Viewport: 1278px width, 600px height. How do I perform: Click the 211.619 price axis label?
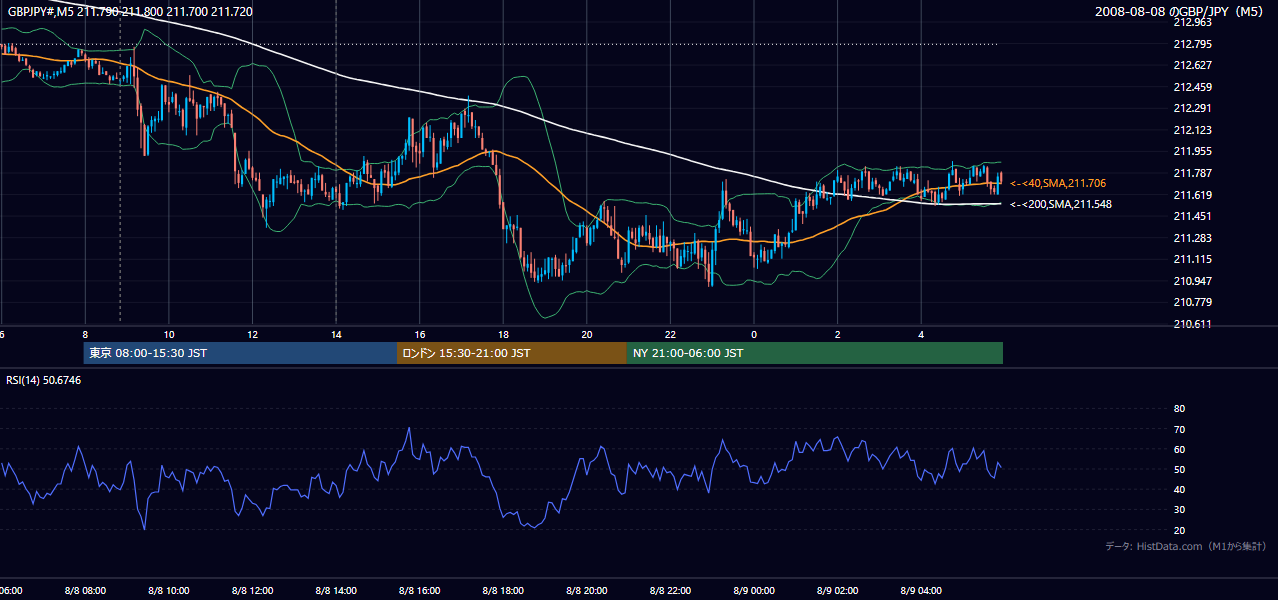(1192, 195)
